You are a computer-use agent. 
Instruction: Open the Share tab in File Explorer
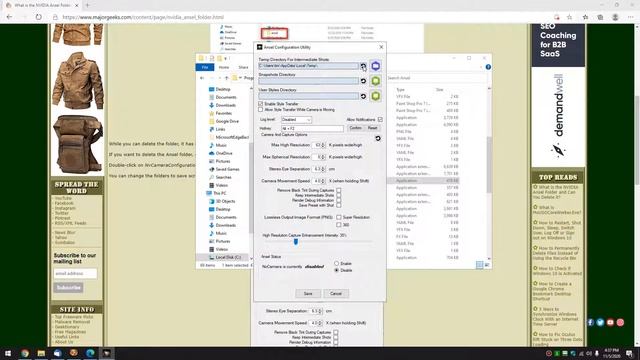tap(243, 67)
